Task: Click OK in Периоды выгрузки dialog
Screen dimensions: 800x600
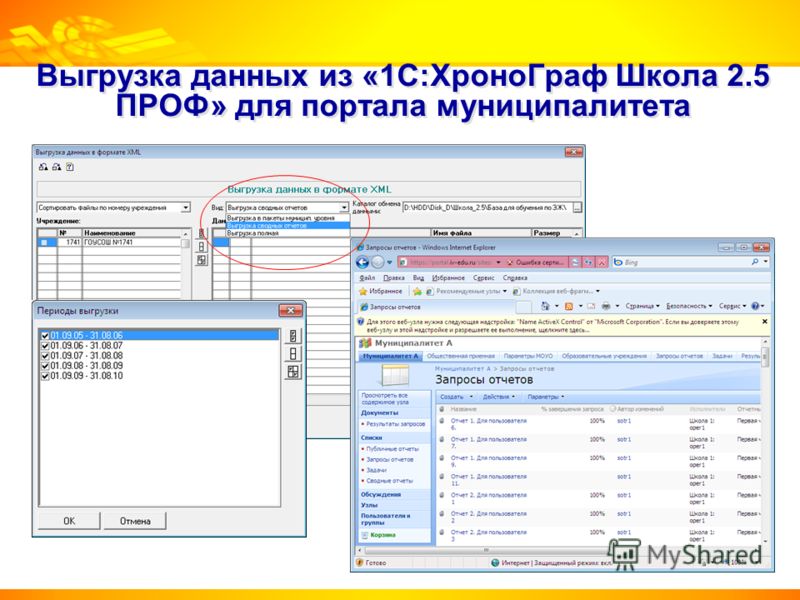Action: pos(69,521)
